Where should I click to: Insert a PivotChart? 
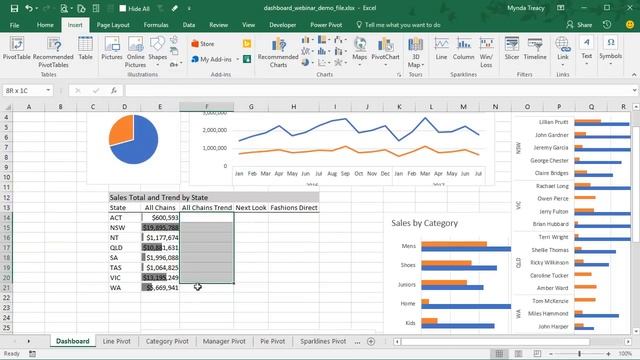[x=385, y=51]
